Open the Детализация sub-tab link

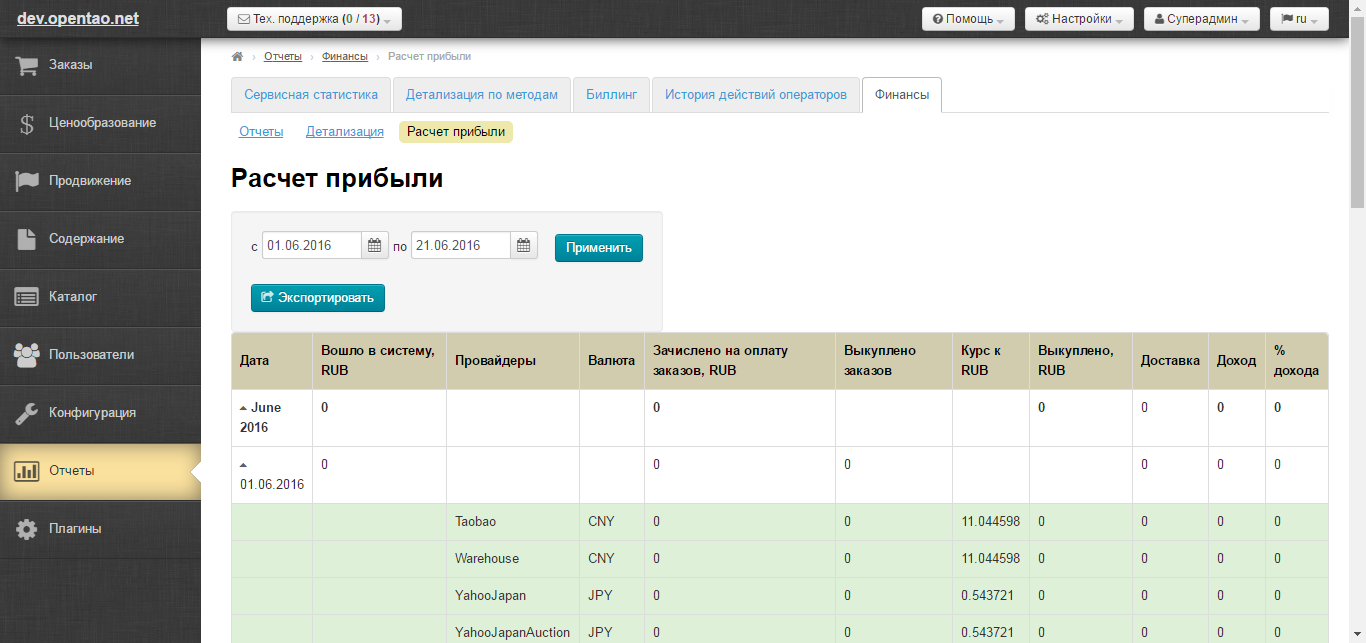click(x=345, y=132)
